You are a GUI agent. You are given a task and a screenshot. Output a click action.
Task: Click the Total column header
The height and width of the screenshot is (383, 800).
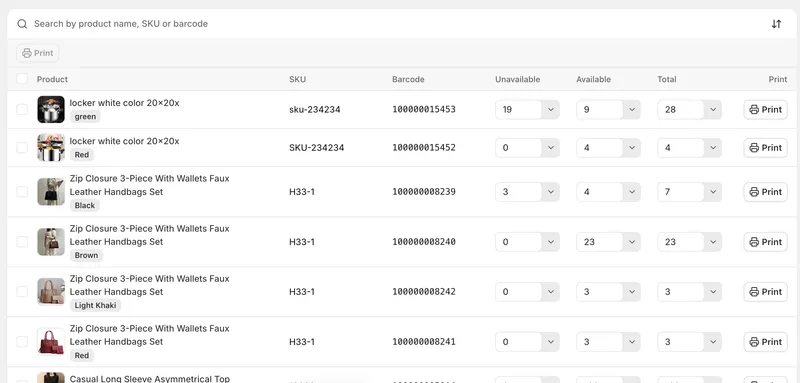click(x=667, y=79)
